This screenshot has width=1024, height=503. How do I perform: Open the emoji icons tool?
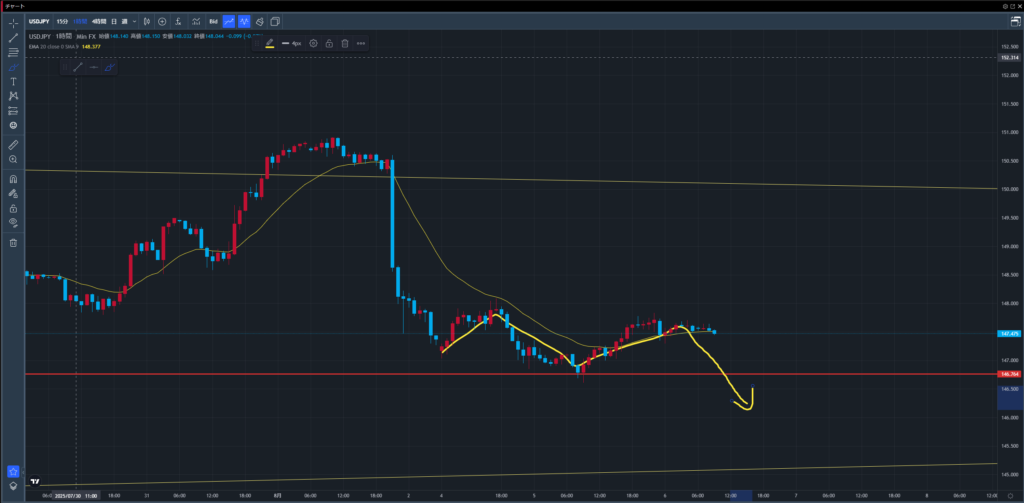13,125
